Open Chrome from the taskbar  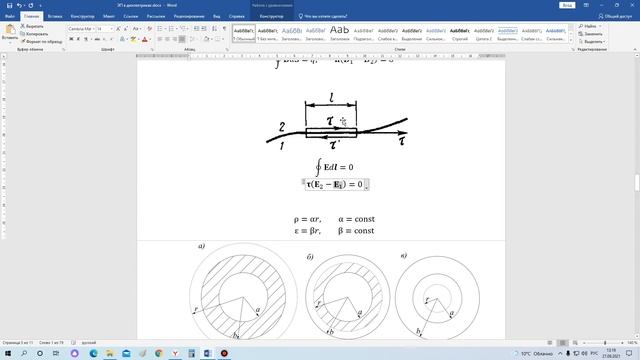159,353
